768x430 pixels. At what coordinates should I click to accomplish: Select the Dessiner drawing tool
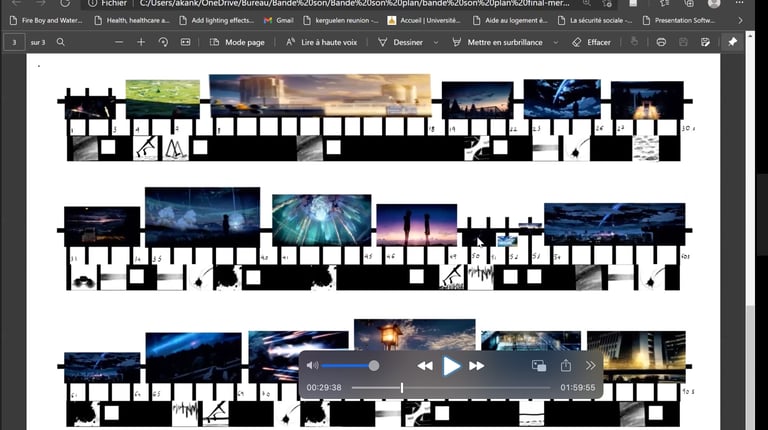pos(401,42)
